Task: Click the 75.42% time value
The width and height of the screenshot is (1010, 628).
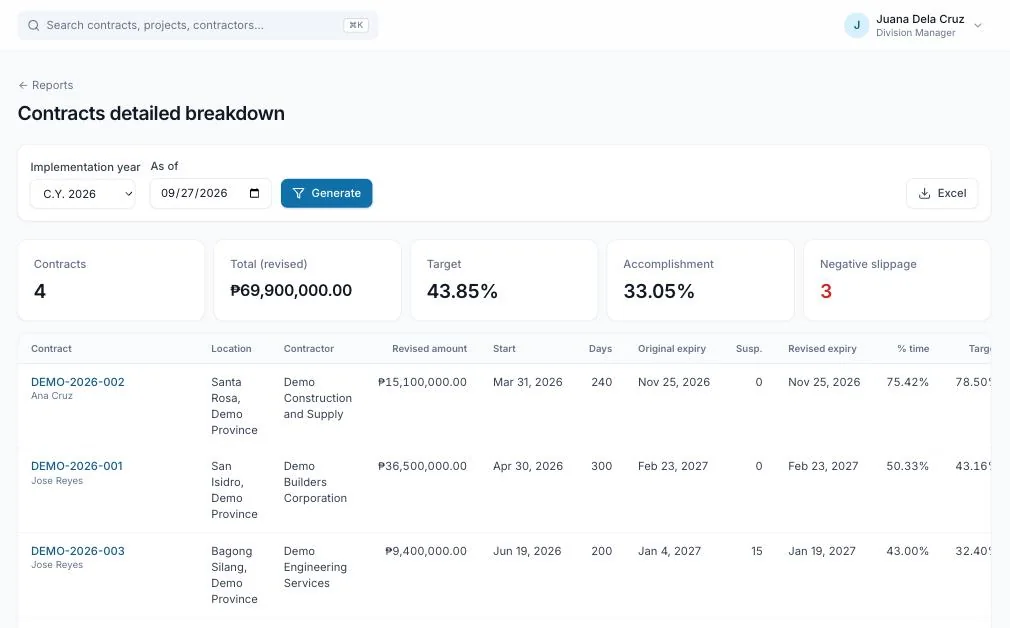Action: click(908, 382)
